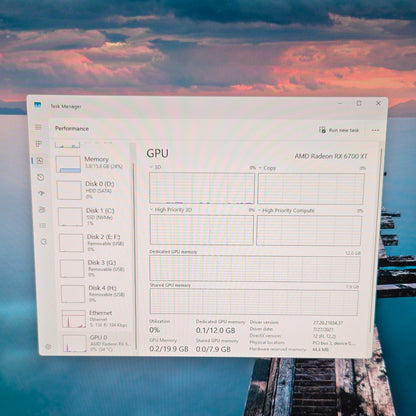This screenshot has width=416, height=416.
Task: Click the Memory usage thumbnail graph
Action: click(x=68, y=164)
